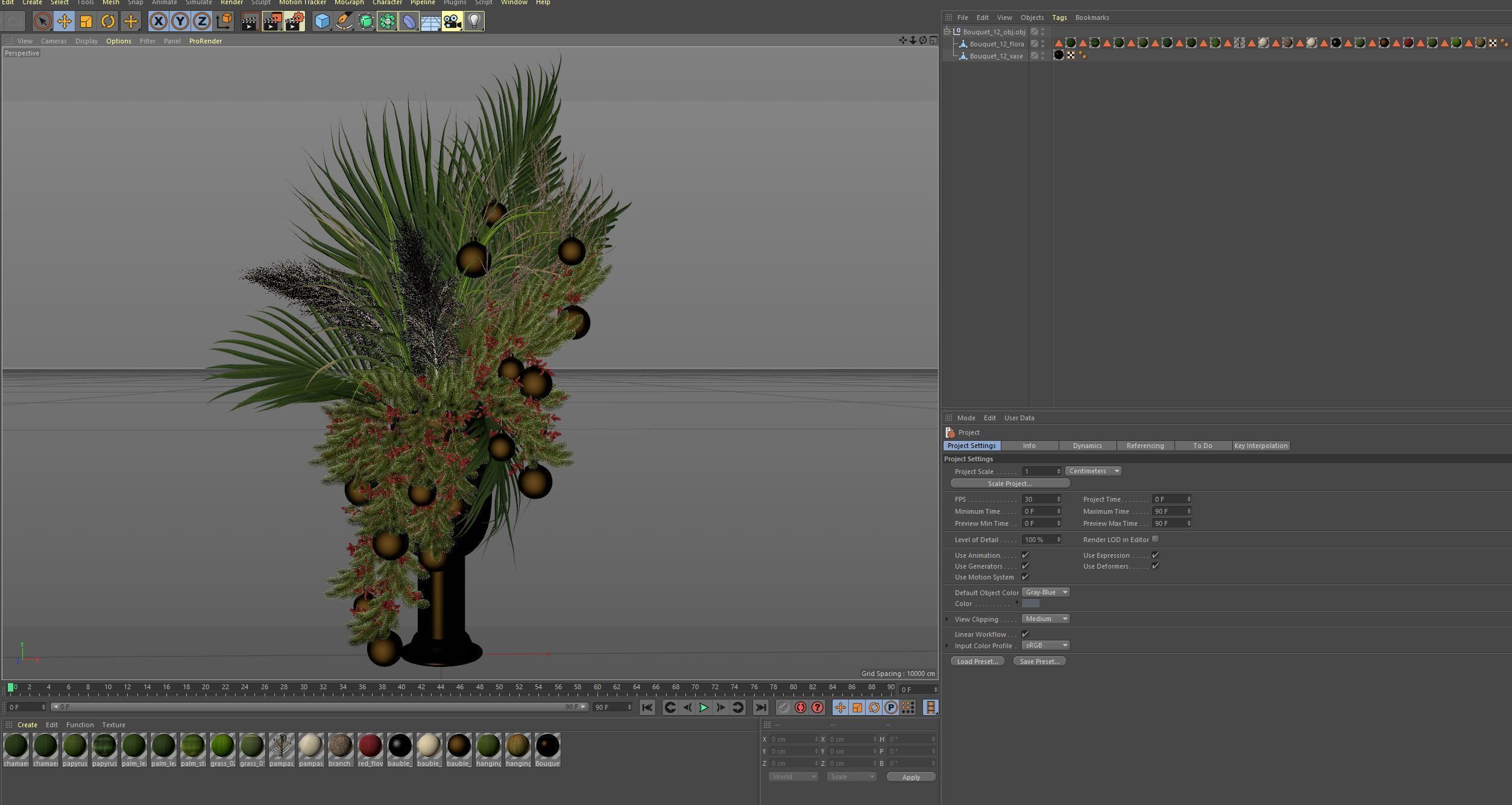The image size is (1512, 805).
Task: Toggle the Y axis lock
Action: (180, 22)
